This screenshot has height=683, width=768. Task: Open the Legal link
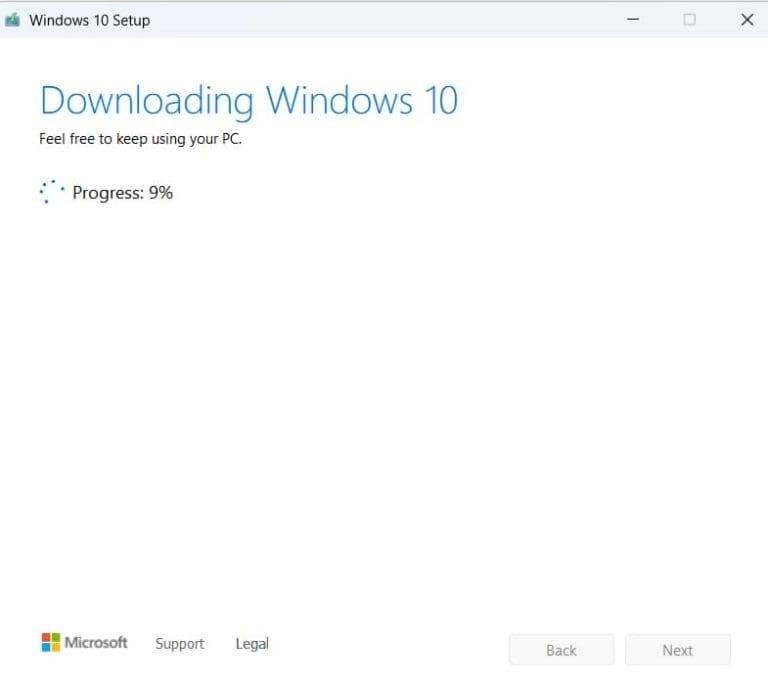(252, 644)
